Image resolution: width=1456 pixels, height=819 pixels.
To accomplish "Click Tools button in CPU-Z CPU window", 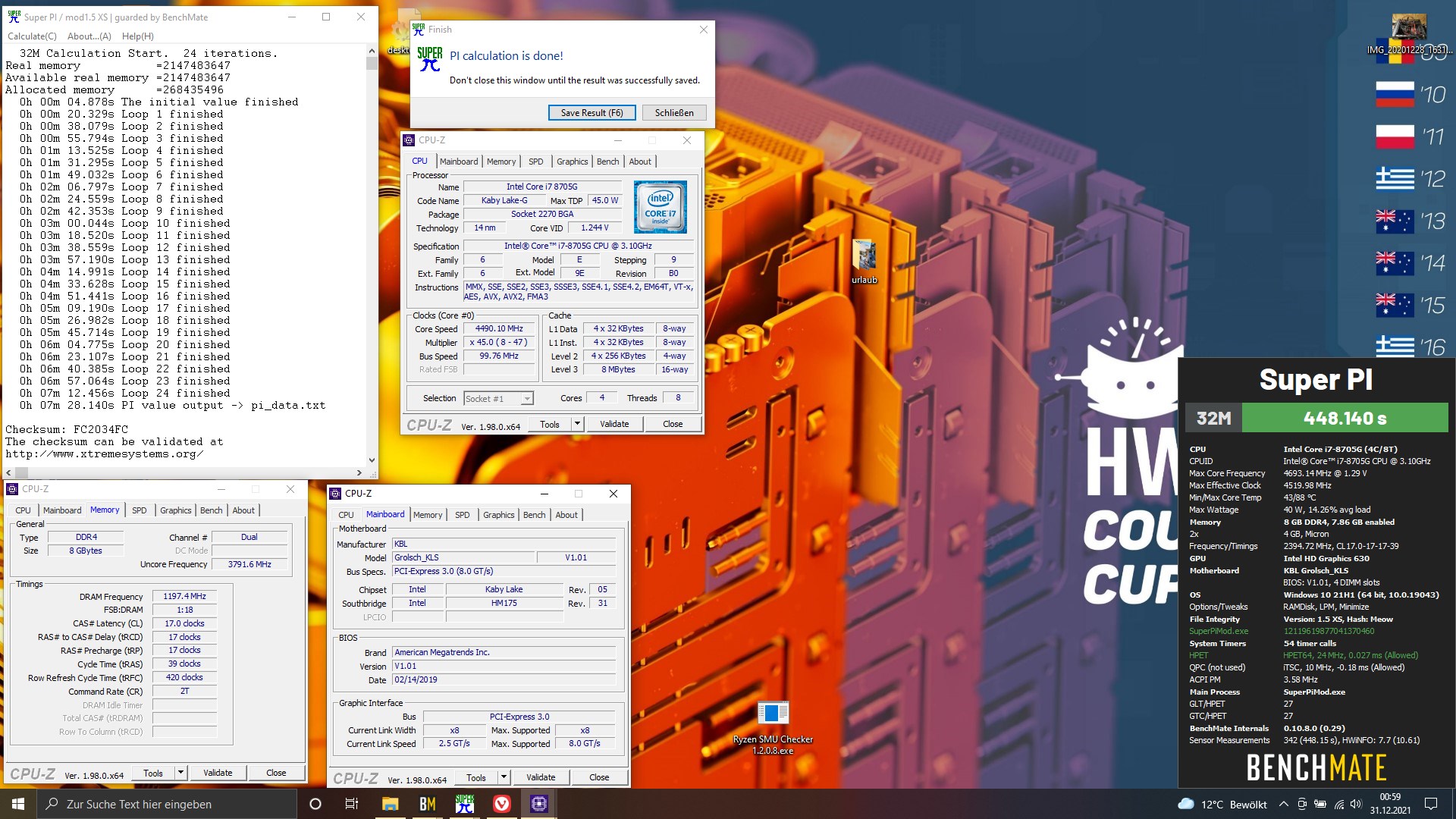I will (x=550, y=424).
